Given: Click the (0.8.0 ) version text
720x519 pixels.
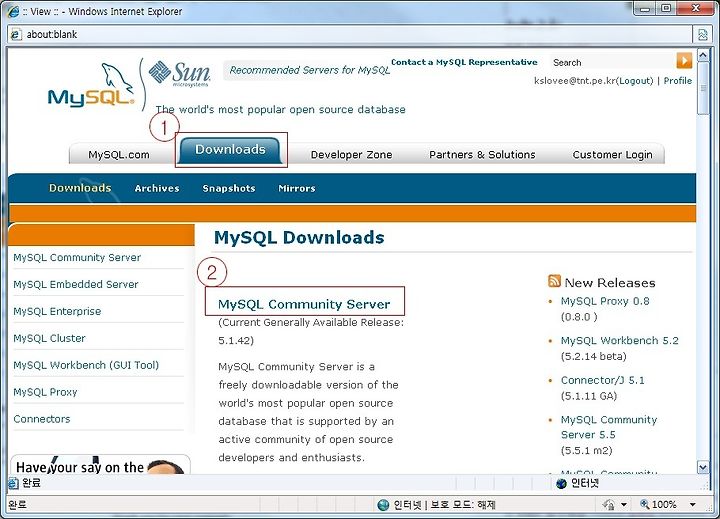Looking at the screenshot, I should click(x=579, y=317).
